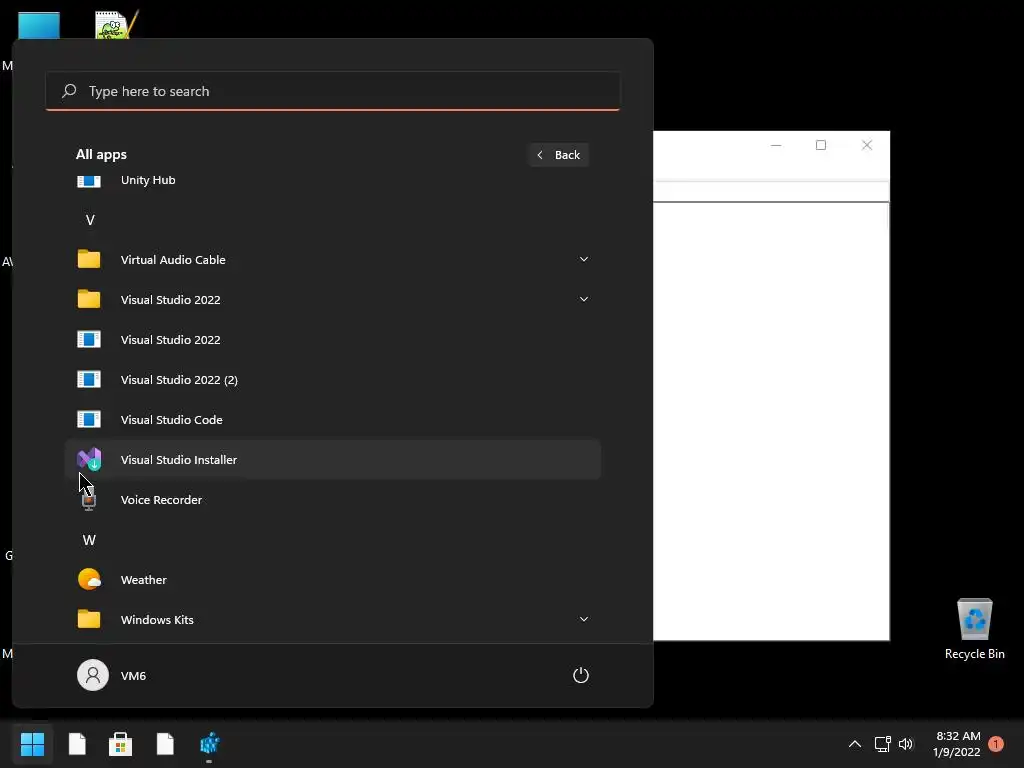This screenshot has width=1024, height=768.
Task: Click Unity Hub text label
Action: pos(148,180)
